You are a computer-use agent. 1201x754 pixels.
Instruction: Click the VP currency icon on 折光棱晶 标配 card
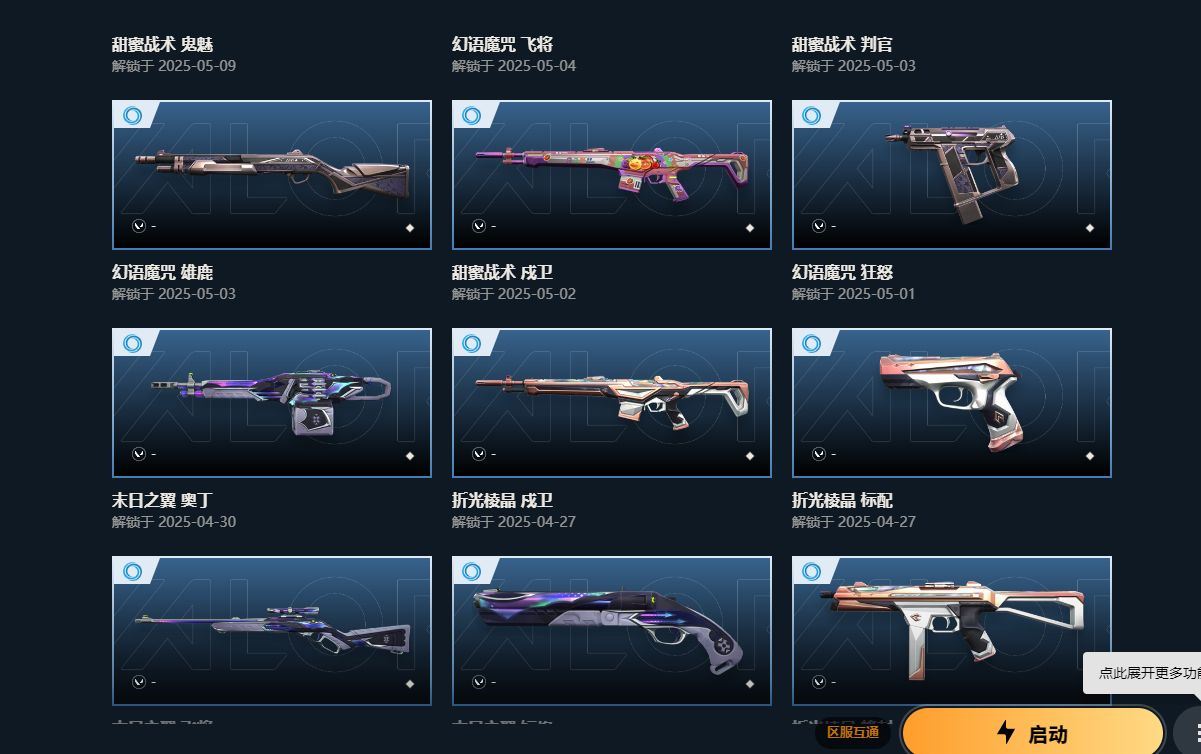819,454
